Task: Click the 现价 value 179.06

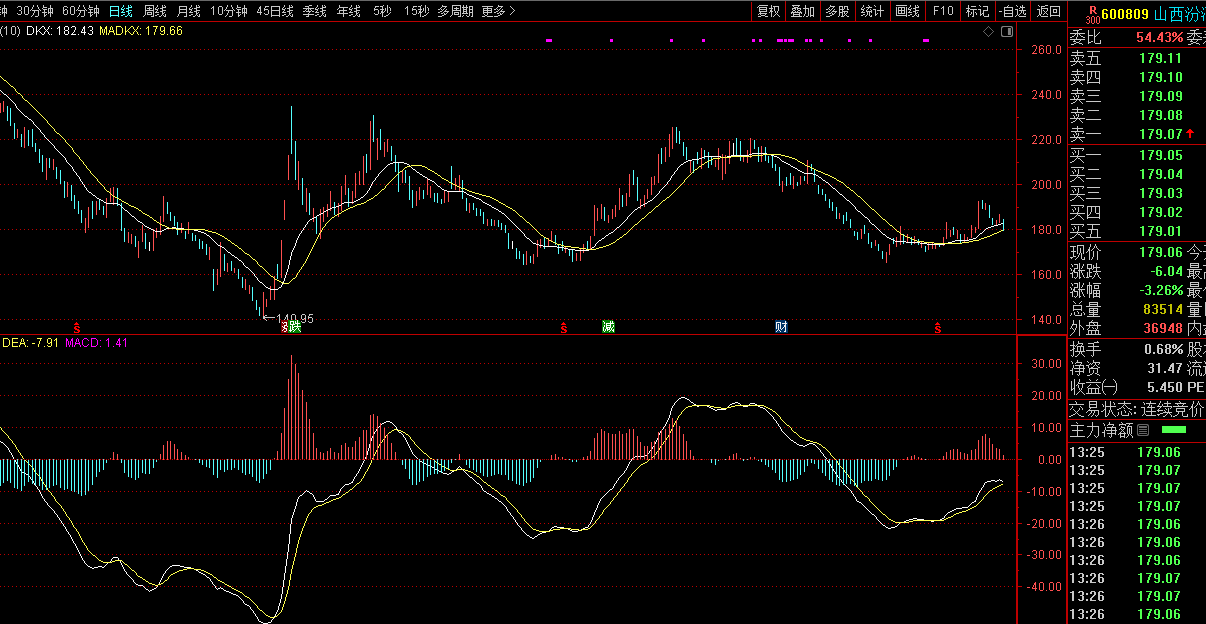Action: click(x=1160, y=252)
